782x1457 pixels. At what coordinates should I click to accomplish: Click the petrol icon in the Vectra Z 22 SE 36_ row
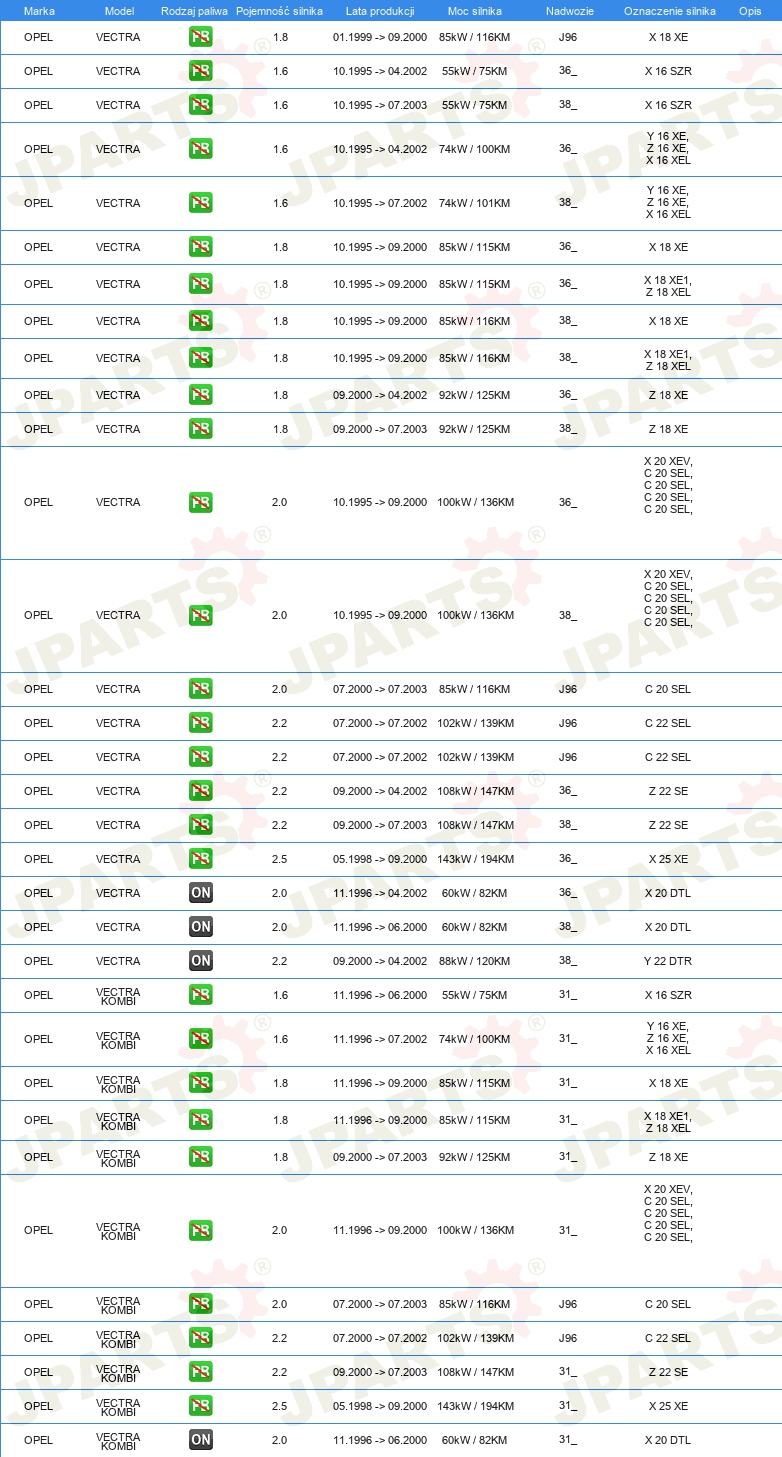point(201,791)
